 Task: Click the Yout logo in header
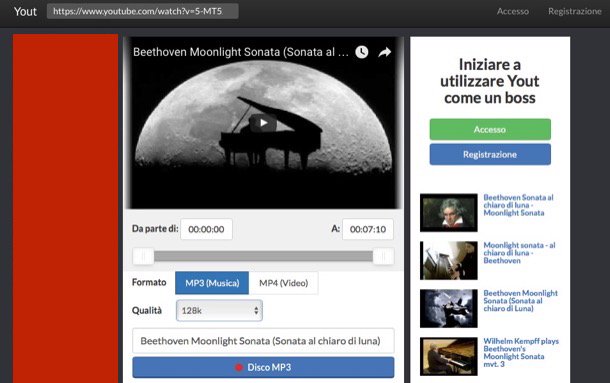point(25,11)
